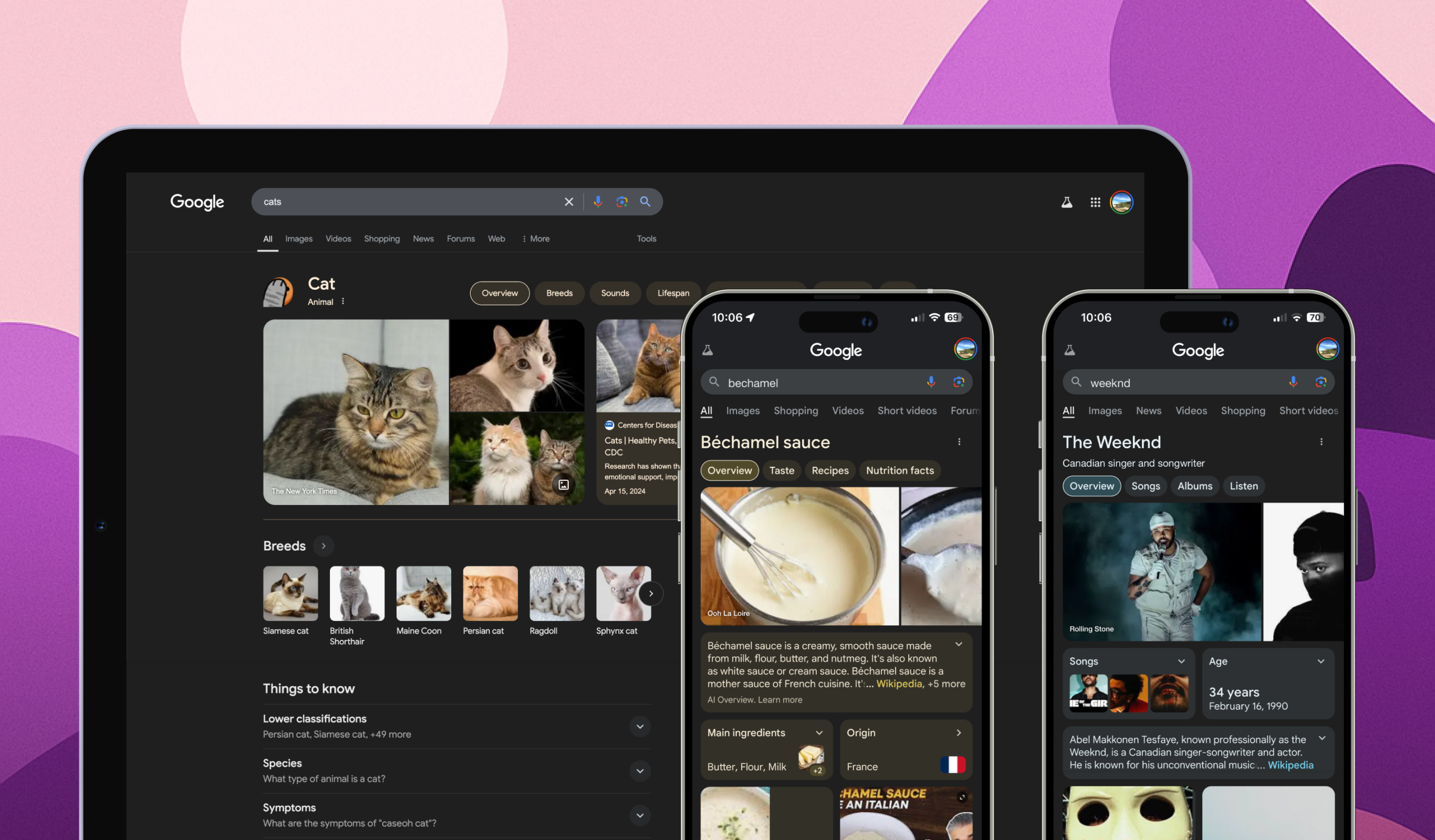Tap the Albums chip for The Weeknd
Viewport: 1435px width, 840px height.
pos(1194,486)
